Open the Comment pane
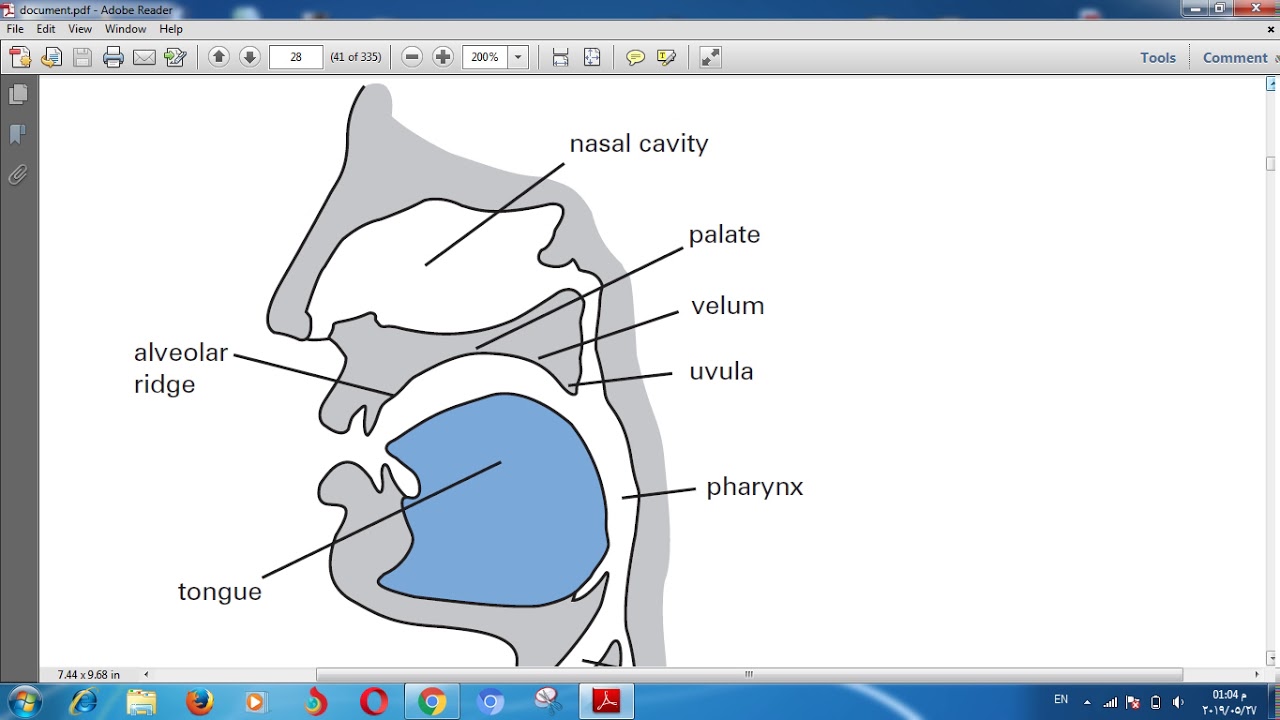This screenshot has width=1280, height=720. pos(1235,57)
